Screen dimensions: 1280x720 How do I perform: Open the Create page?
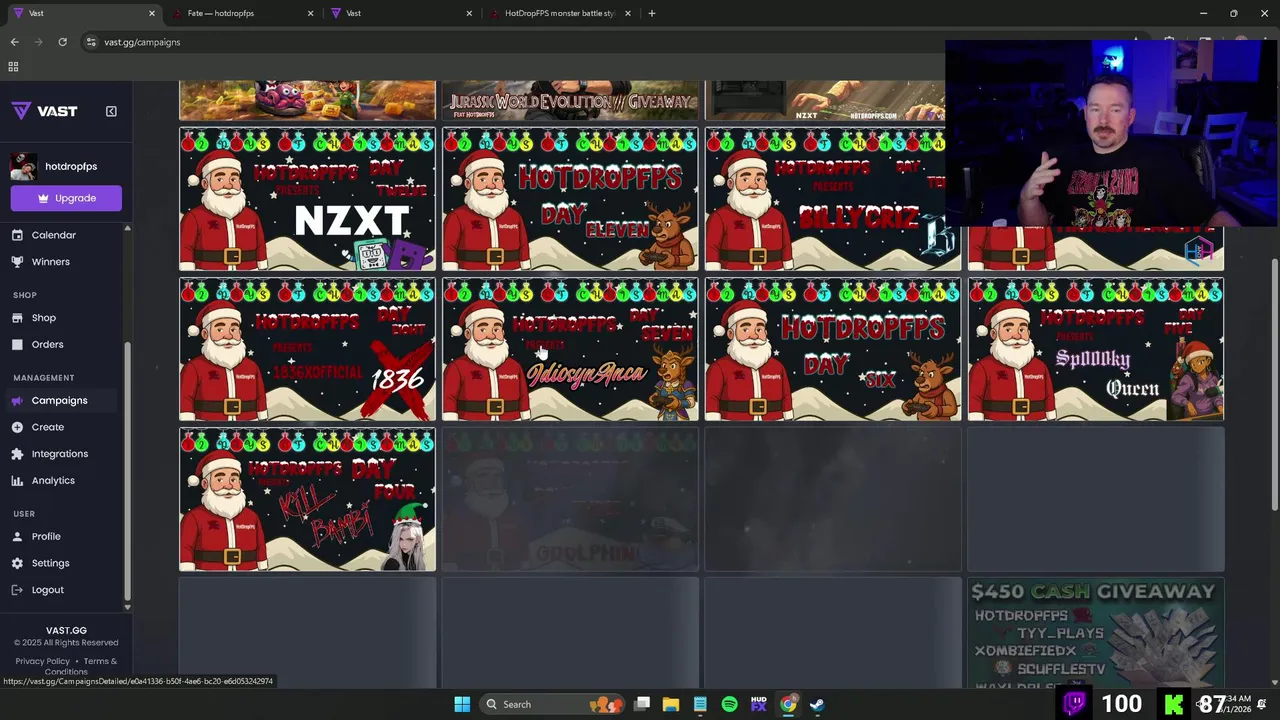pos(48,427)
